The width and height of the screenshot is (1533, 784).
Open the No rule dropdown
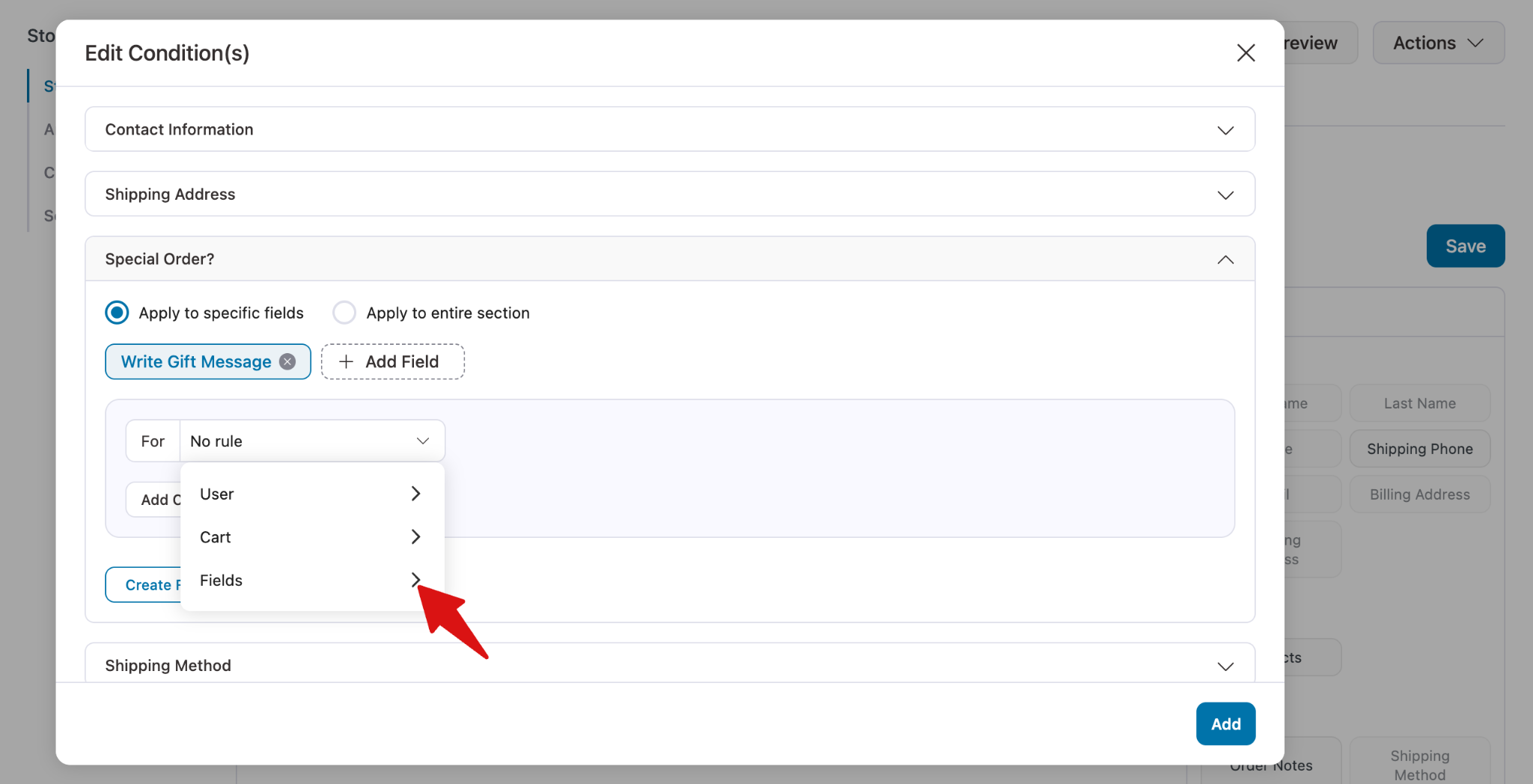[x=311, y=441]
